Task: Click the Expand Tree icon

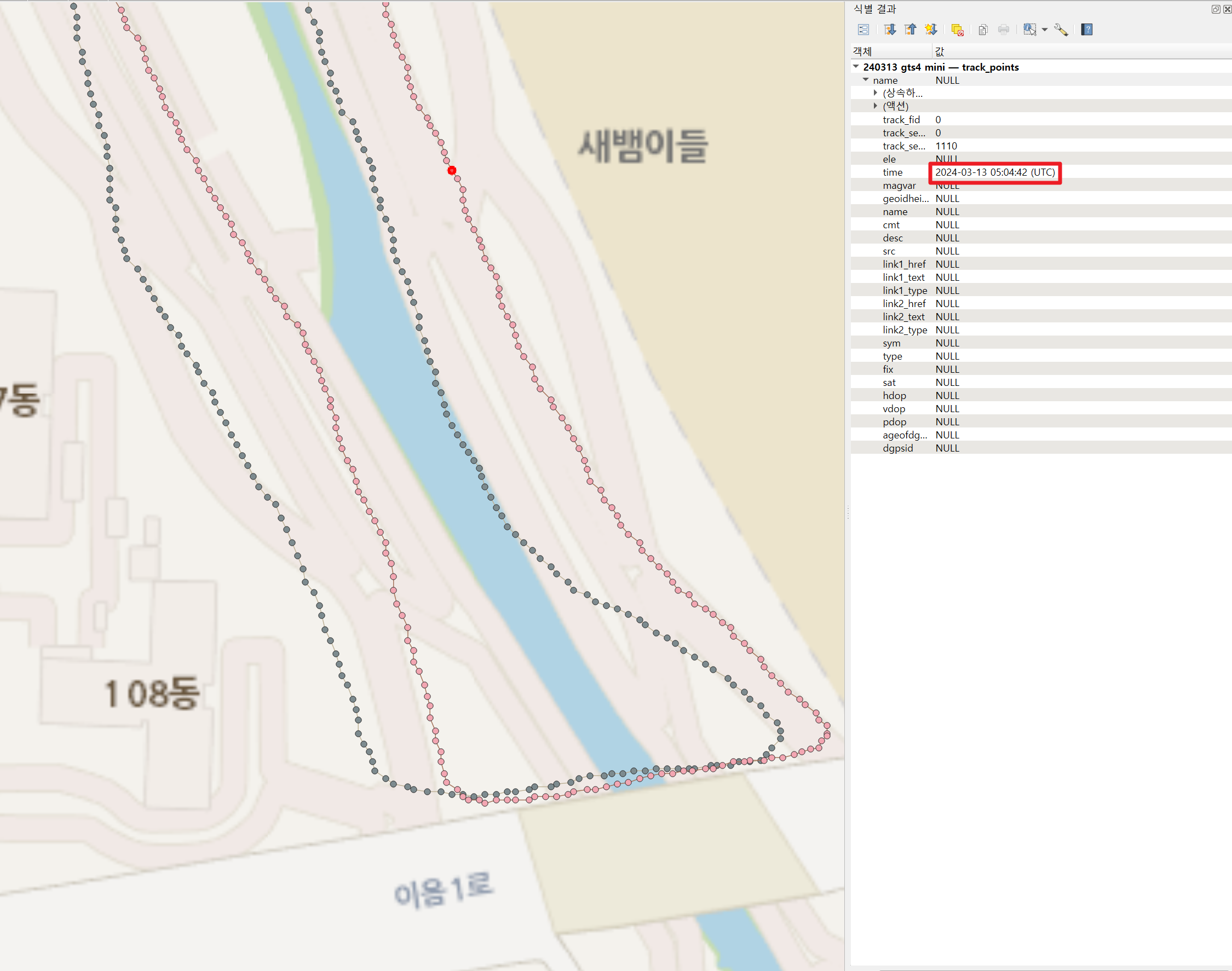Action: pos(890,30)
